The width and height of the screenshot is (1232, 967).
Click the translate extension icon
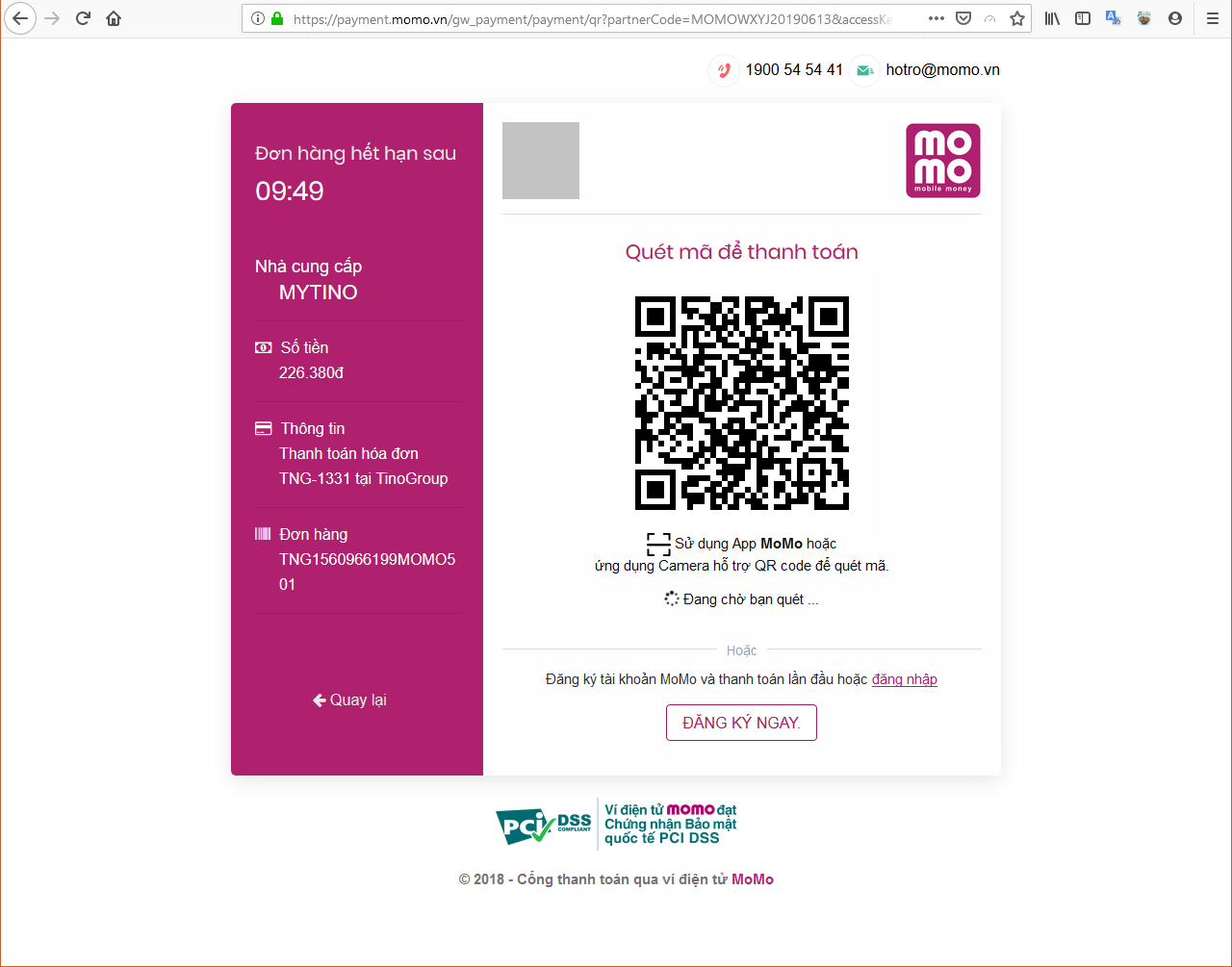click(x=1114, y=18)
